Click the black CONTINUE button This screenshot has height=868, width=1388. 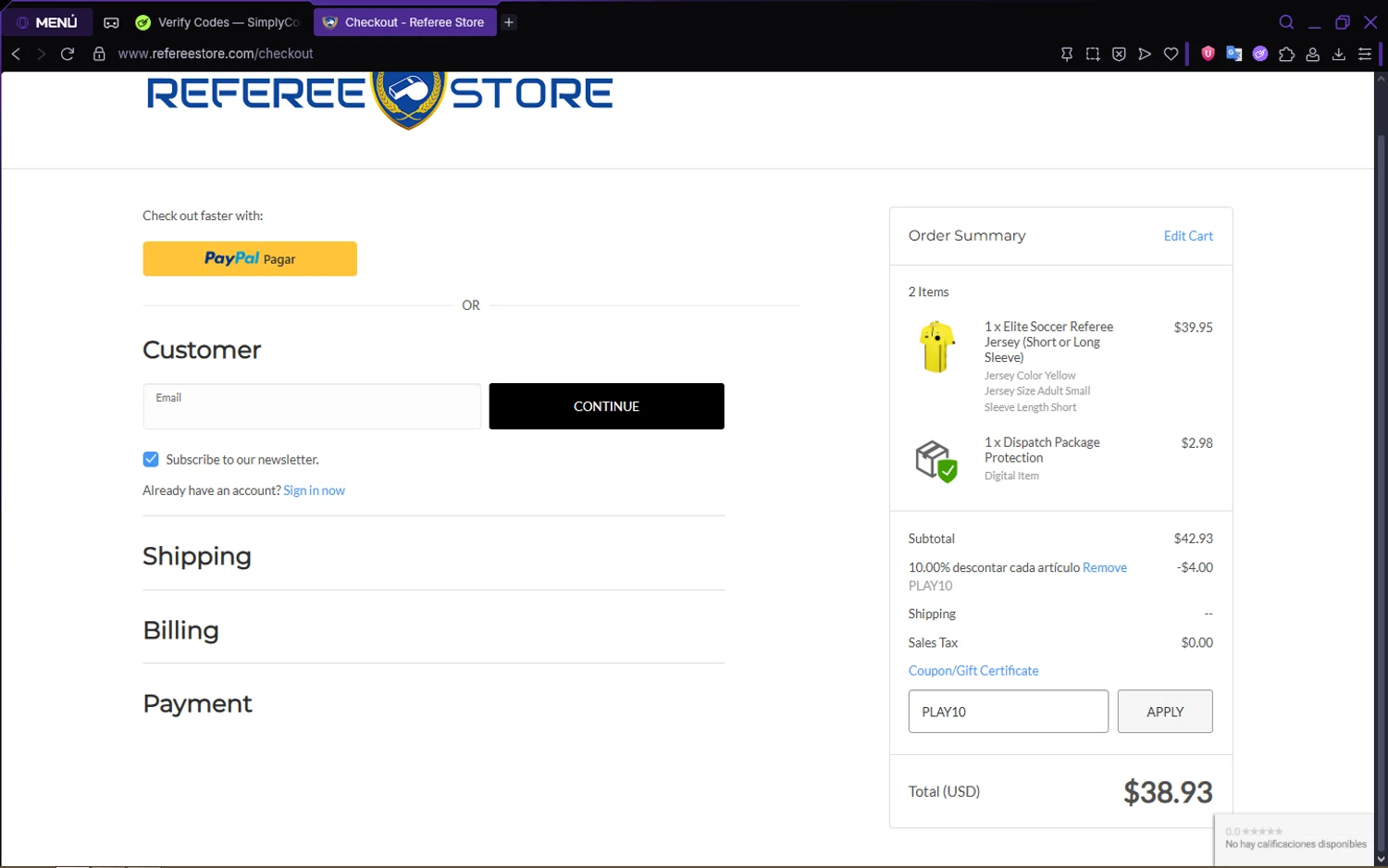pyautogui.click(x=606, y=406)
